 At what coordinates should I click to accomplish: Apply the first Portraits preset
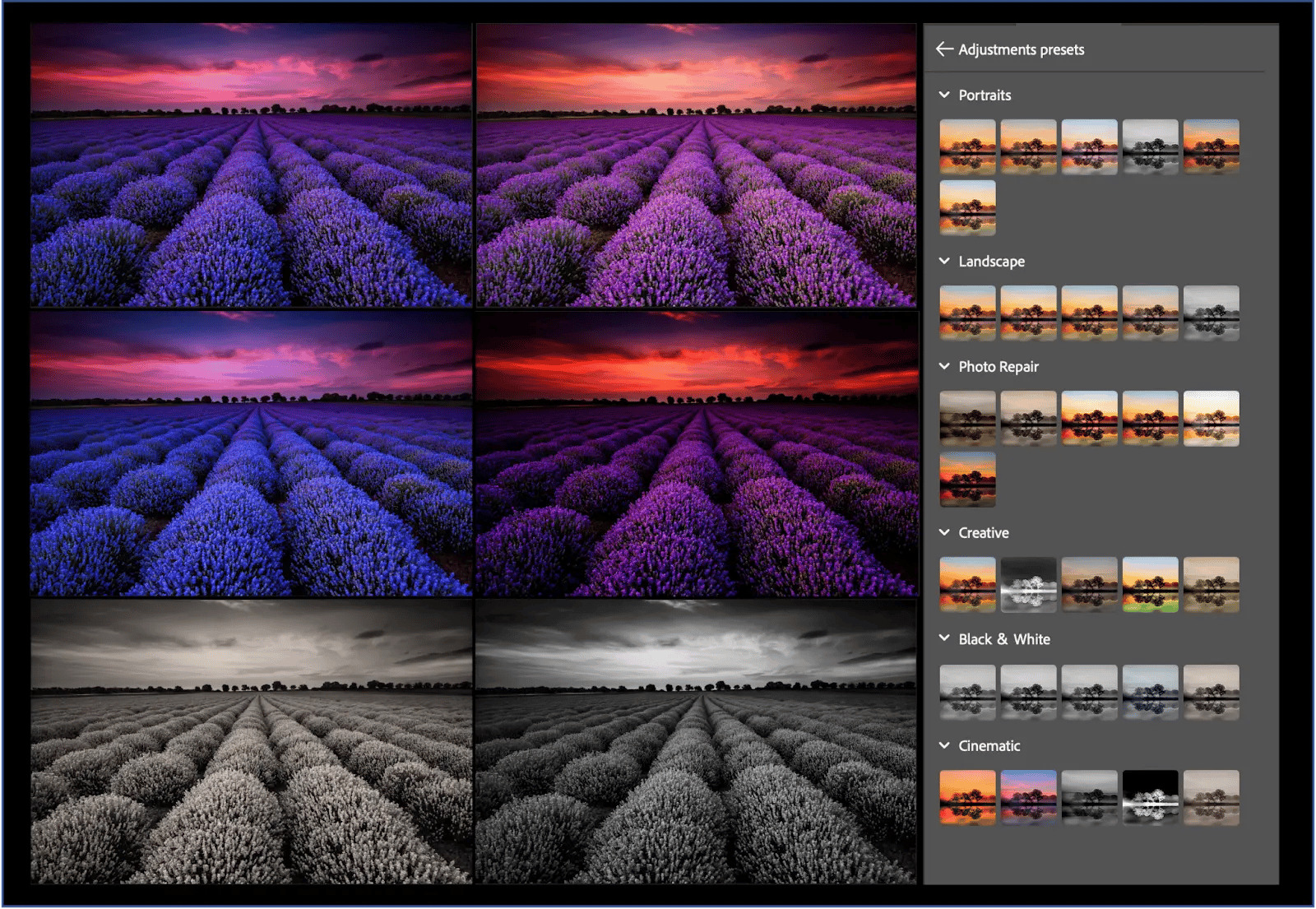click(x=967, y=146)
